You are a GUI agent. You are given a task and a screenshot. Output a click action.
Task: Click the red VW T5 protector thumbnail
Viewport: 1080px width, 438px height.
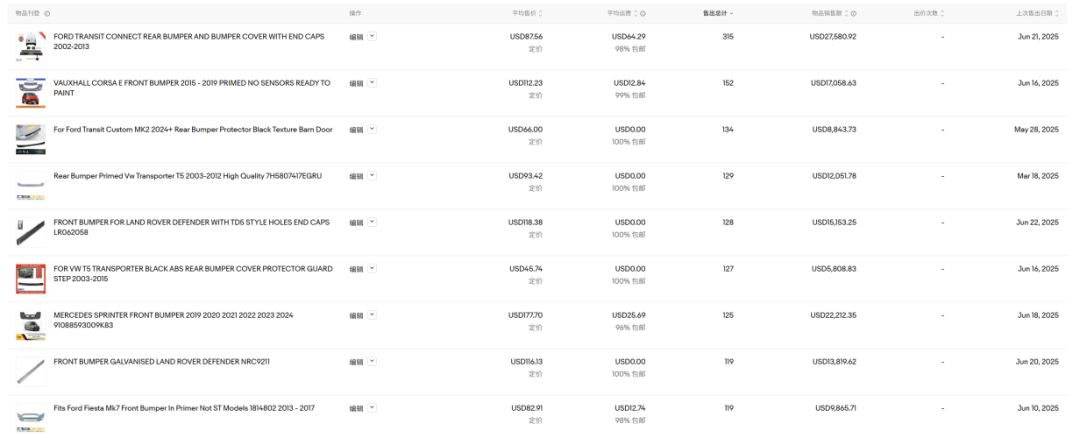click(x=31, y=279)
